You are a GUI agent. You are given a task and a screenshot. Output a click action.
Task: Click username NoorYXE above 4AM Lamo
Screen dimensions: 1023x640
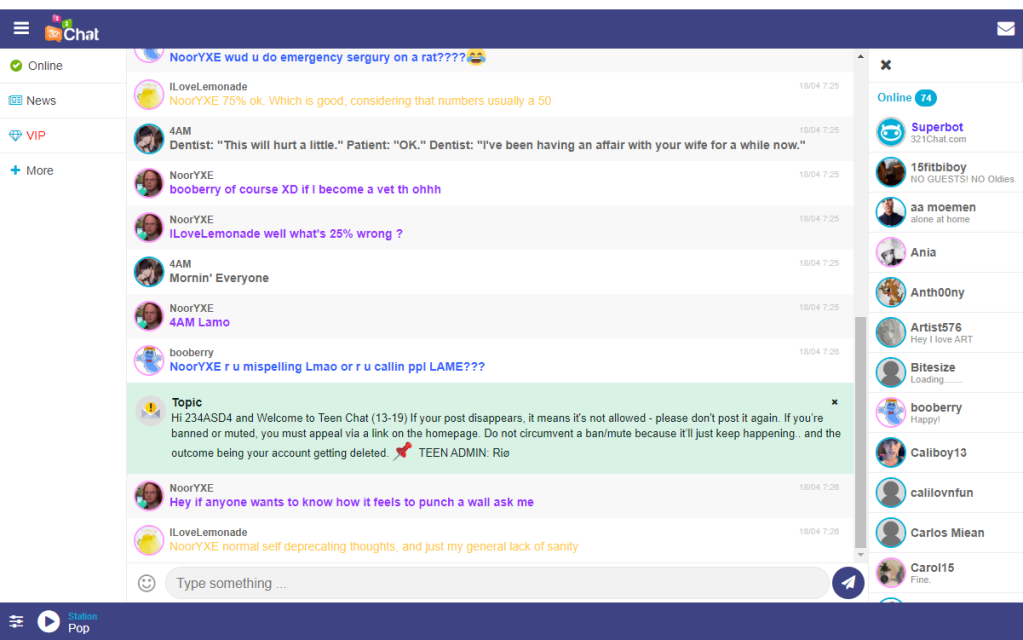tap(191, 309)
